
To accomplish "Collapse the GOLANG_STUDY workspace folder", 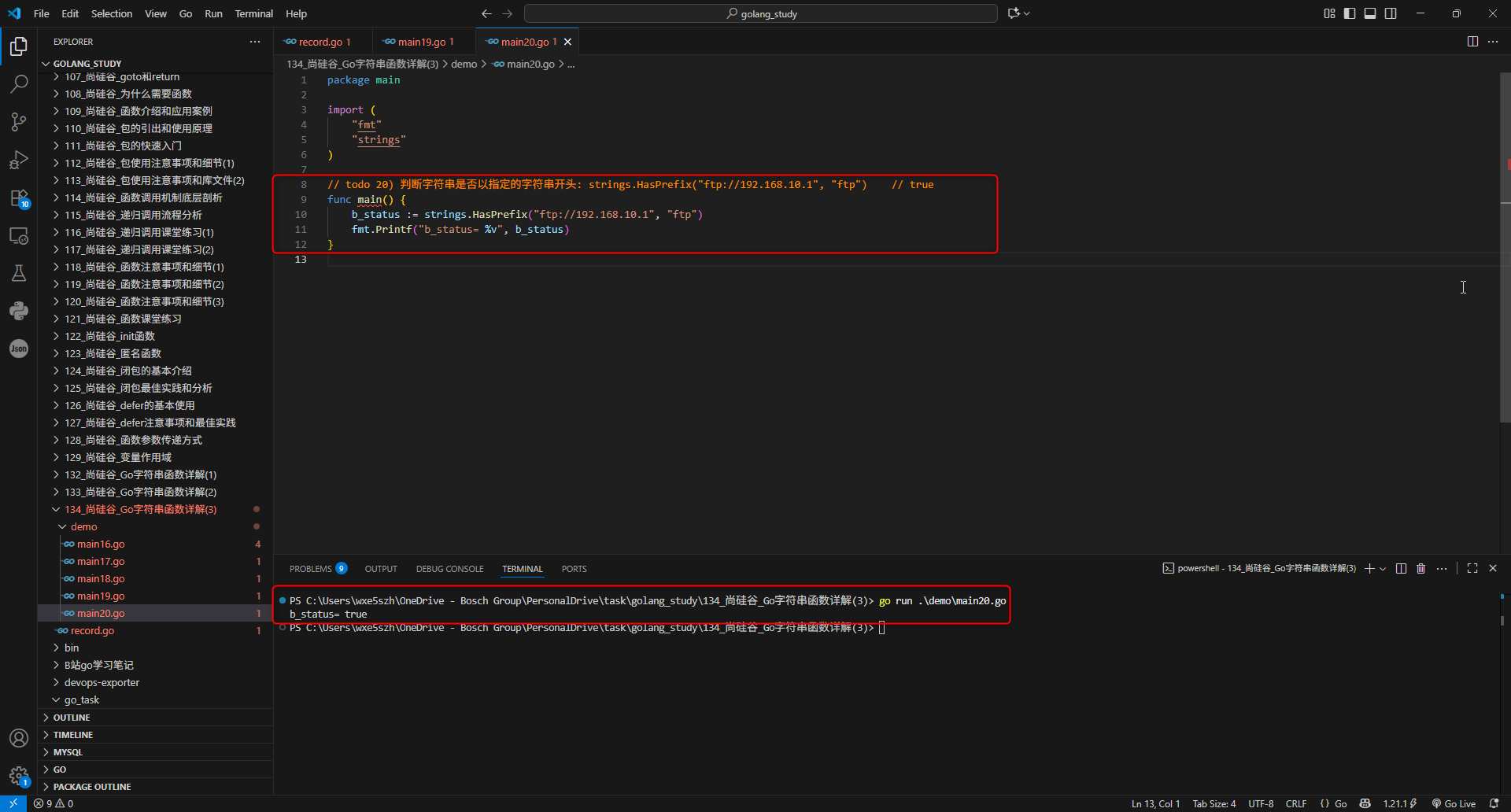I will [x=156, y=64].
